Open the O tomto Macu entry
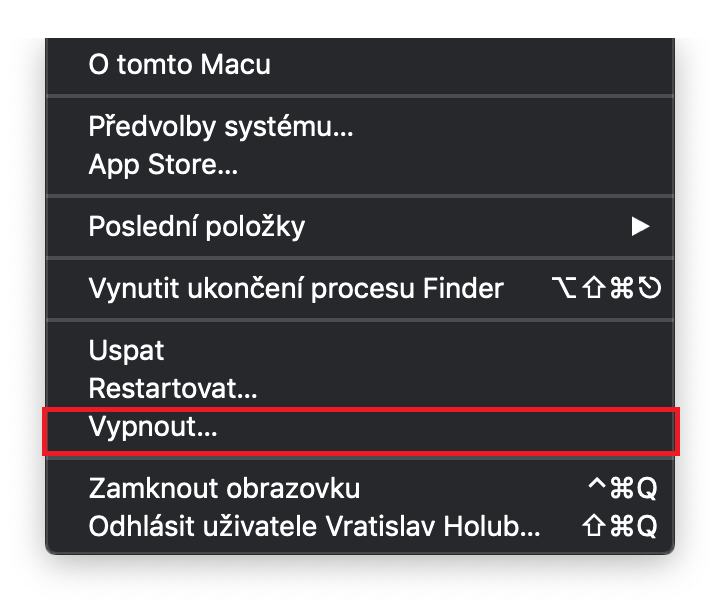This screenshot has height=608, width=720. 180,66
